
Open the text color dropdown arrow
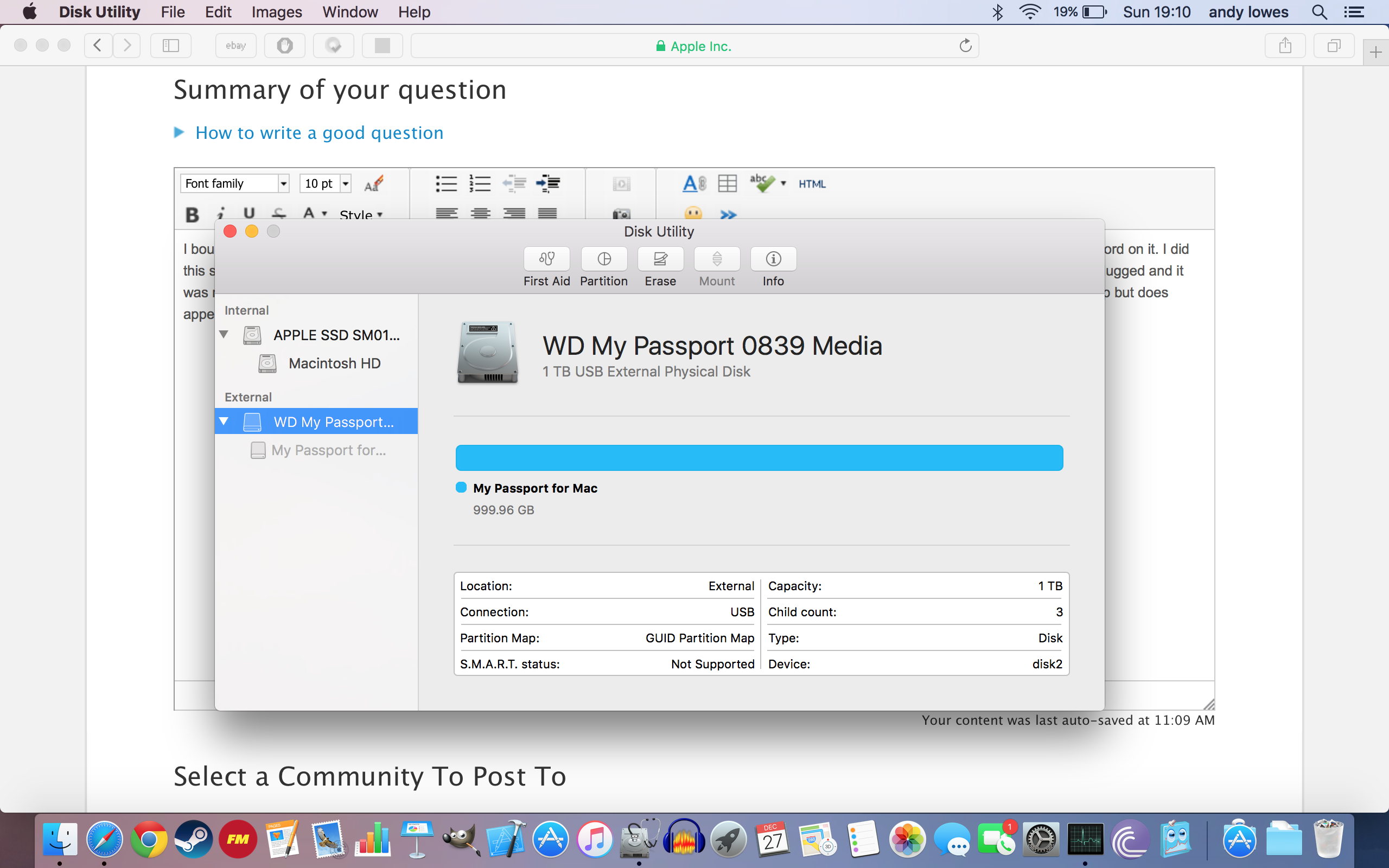[325, 214]
